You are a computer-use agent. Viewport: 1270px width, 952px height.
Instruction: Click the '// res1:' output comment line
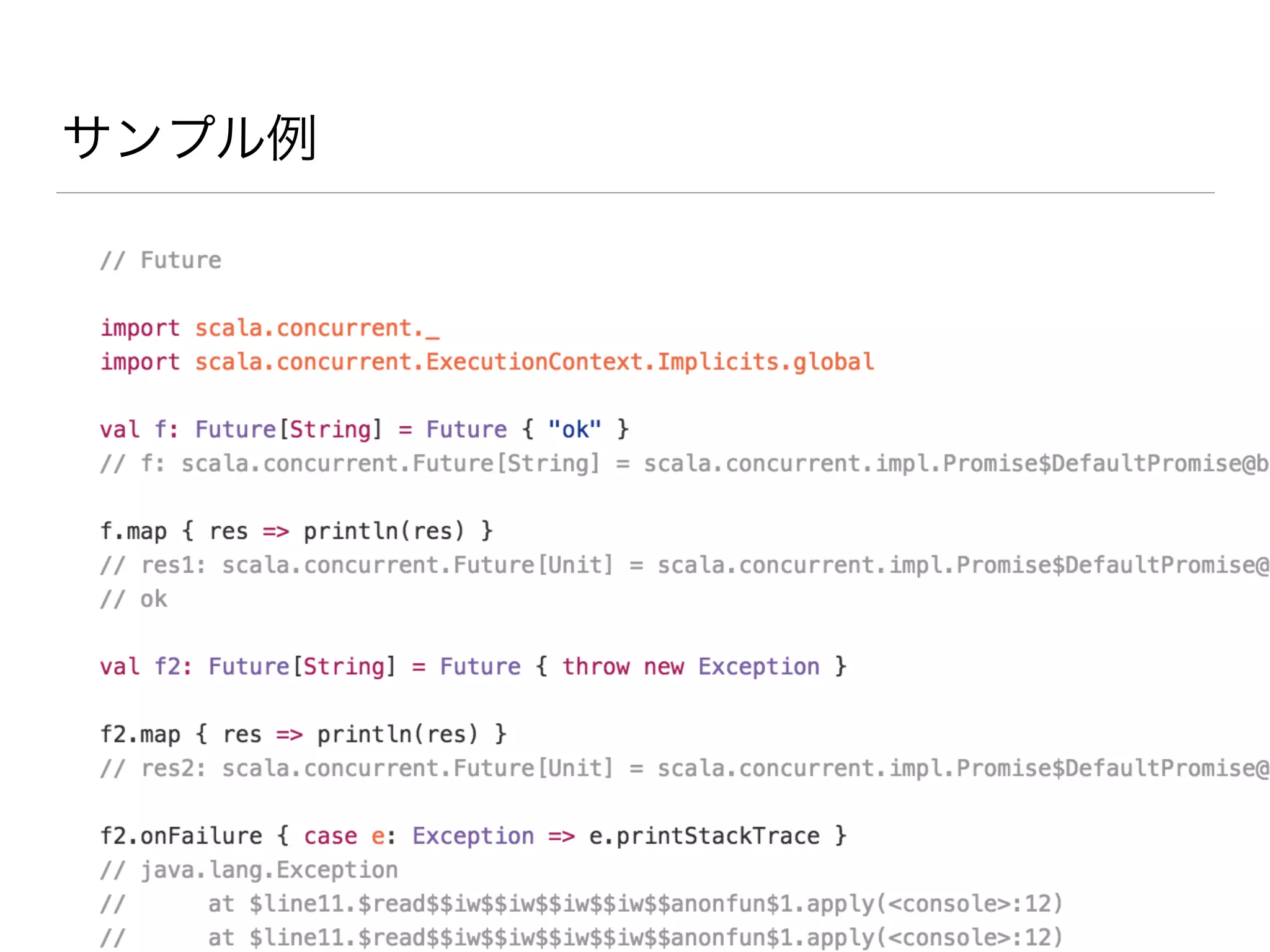pyautogui.click(x=685, y=565)
